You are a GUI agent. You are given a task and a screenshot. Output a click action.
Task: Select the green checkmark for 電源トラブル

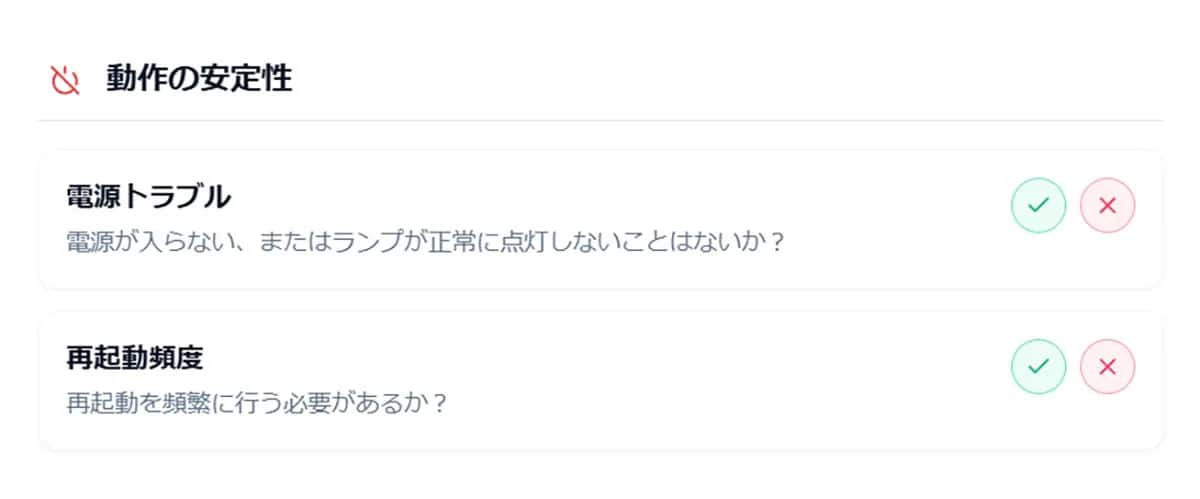click(x=1039, y=205)
